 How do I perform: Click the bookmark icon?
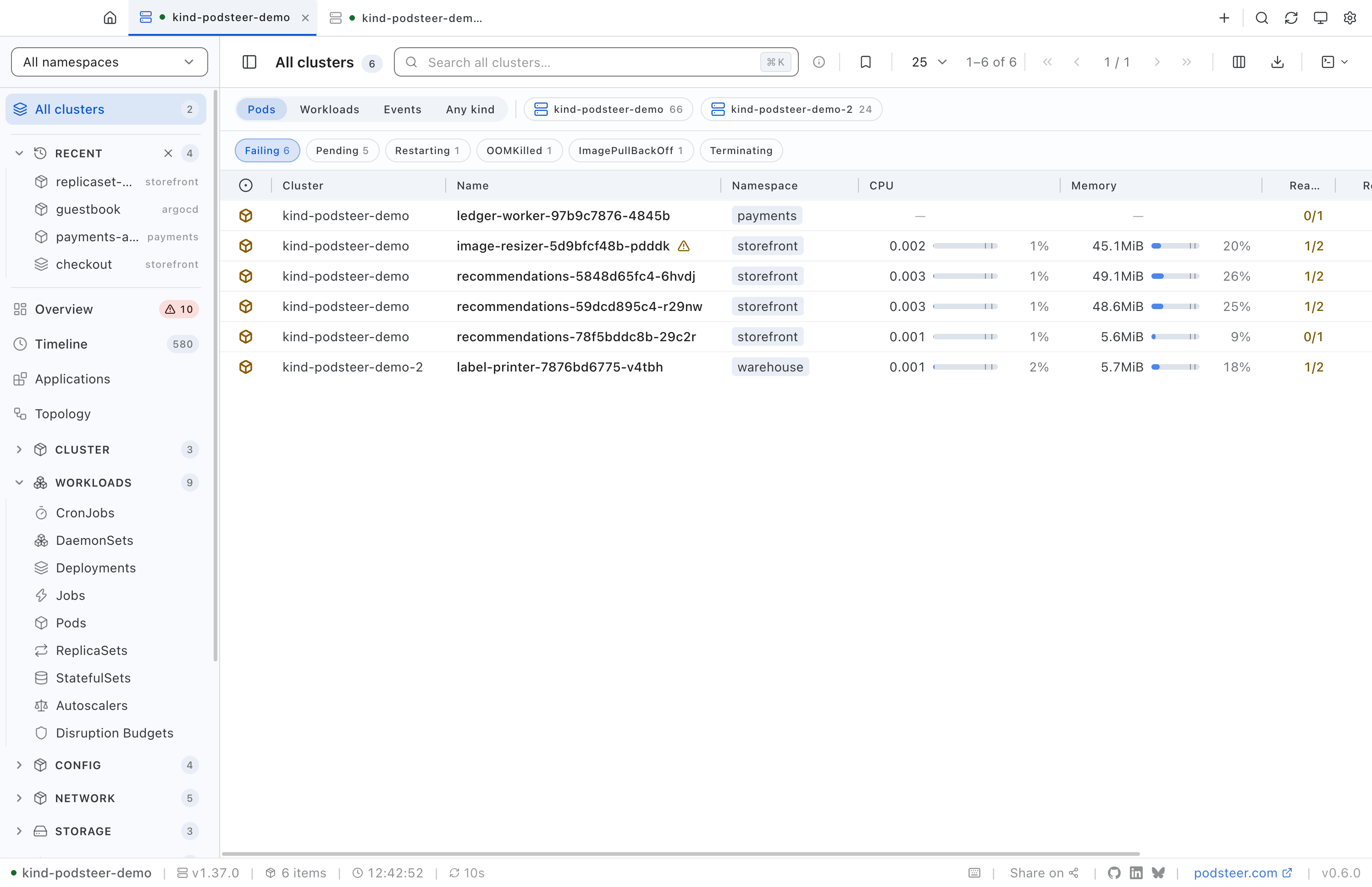click(x=865, y=62)
